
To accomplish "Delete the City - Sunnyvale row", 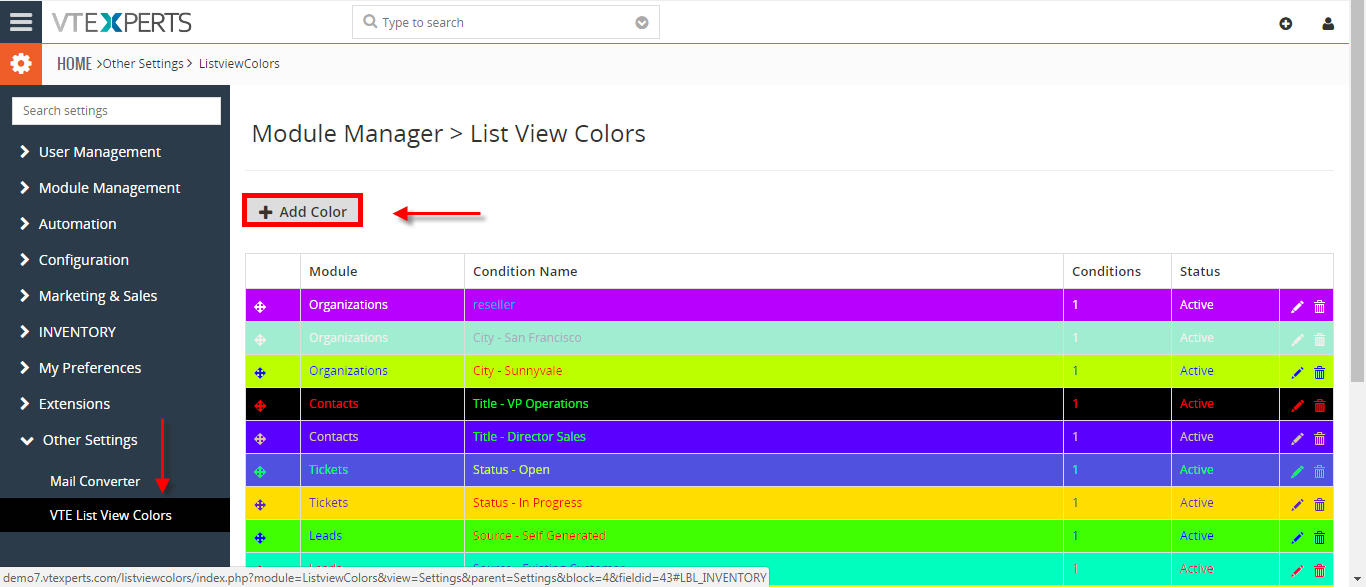I will coord(1319,372).
